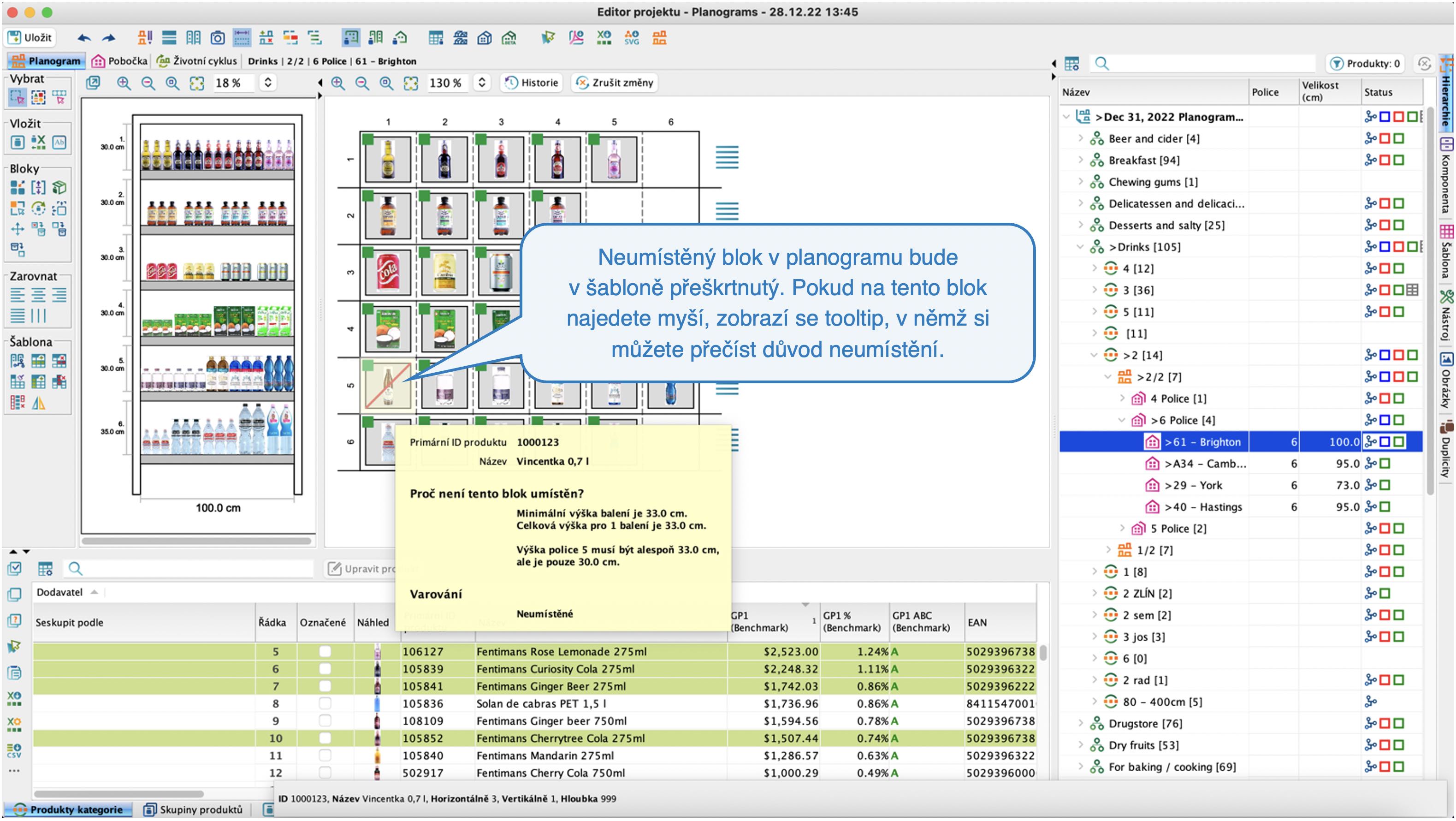1456x821 pixels.
Task: Align blocks left in Zarovnat group
Action: [x=18, y=295]
